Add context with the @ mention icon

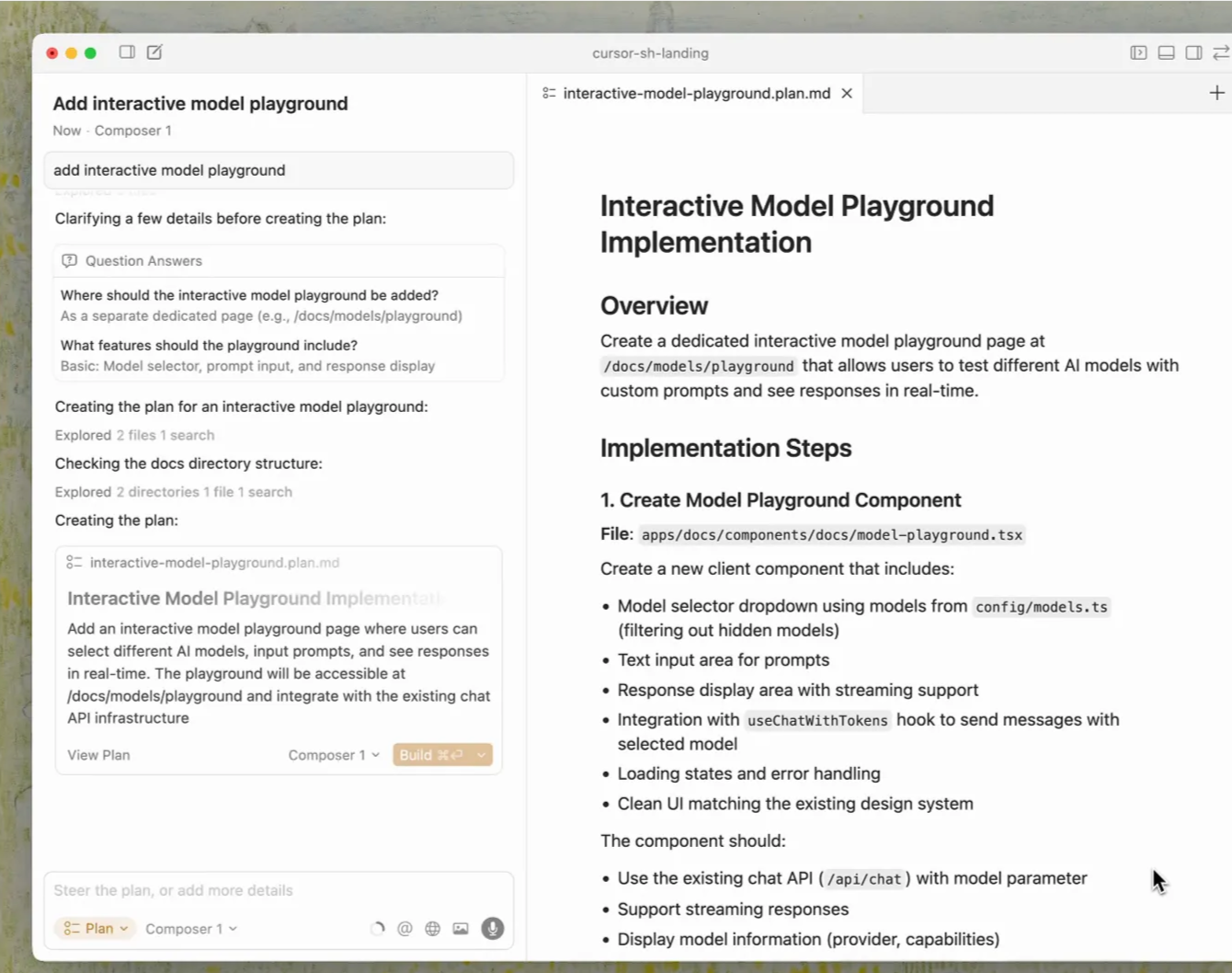click(405, 929)
